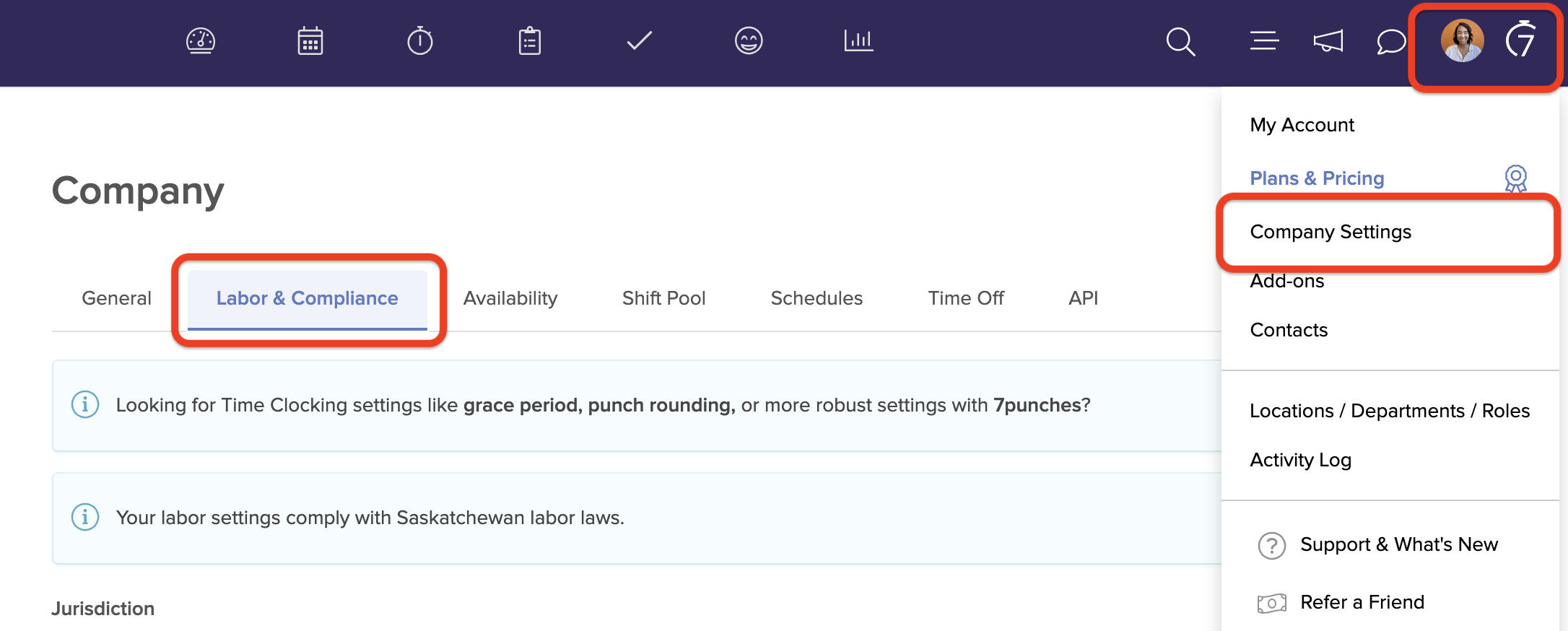Click the time clock stopwatch icon
Image resolution: width=1568 pixels, height=631 pixels.
point(420,41)
